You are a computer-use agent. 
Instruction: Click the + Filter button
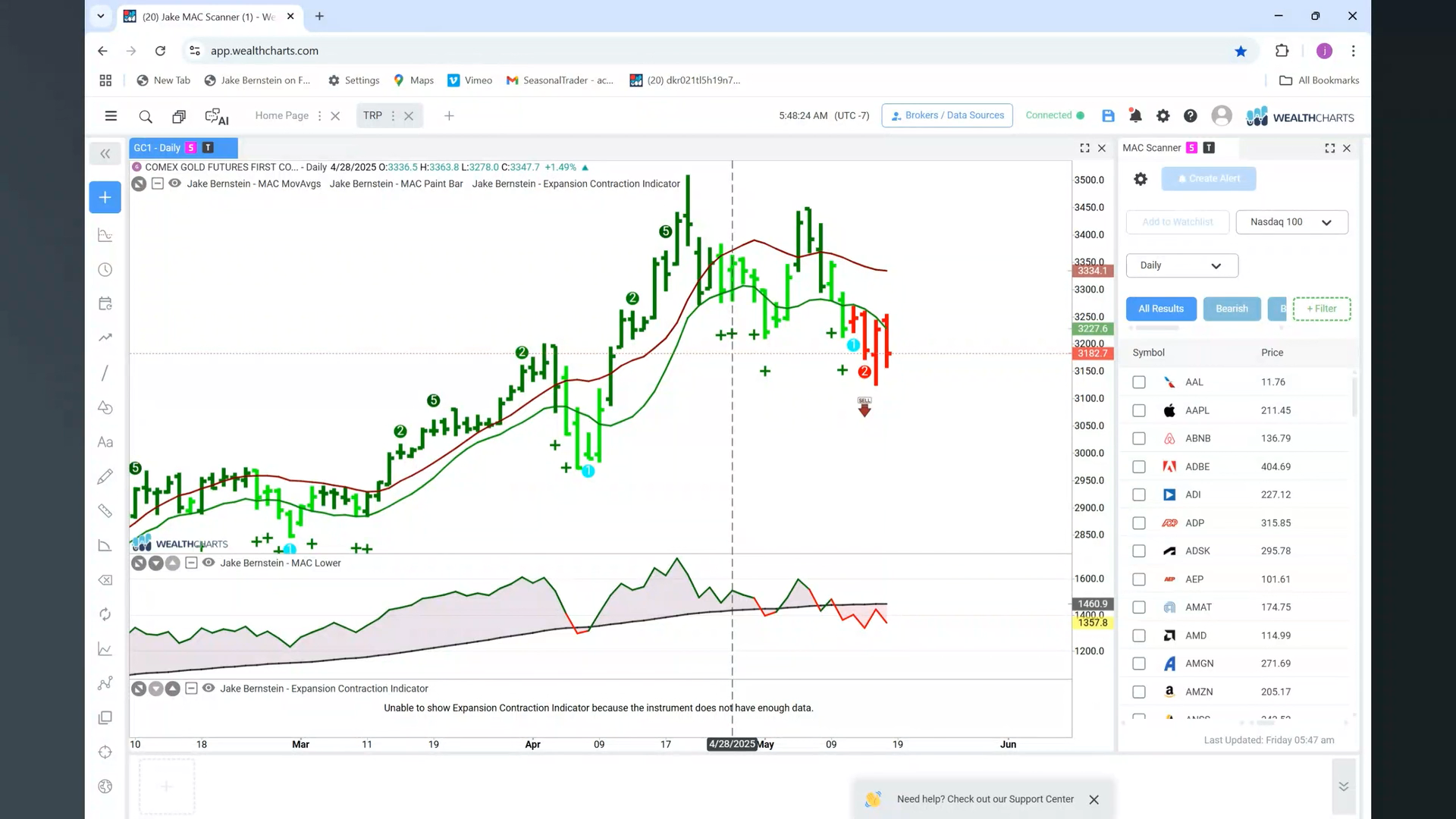(1322, 309)
